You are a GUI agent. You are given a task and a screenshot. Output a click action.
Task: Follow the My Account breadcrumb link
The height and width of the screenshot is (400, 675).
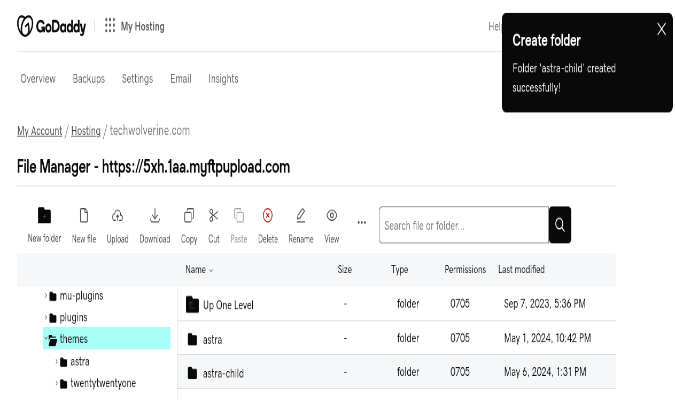40,131
